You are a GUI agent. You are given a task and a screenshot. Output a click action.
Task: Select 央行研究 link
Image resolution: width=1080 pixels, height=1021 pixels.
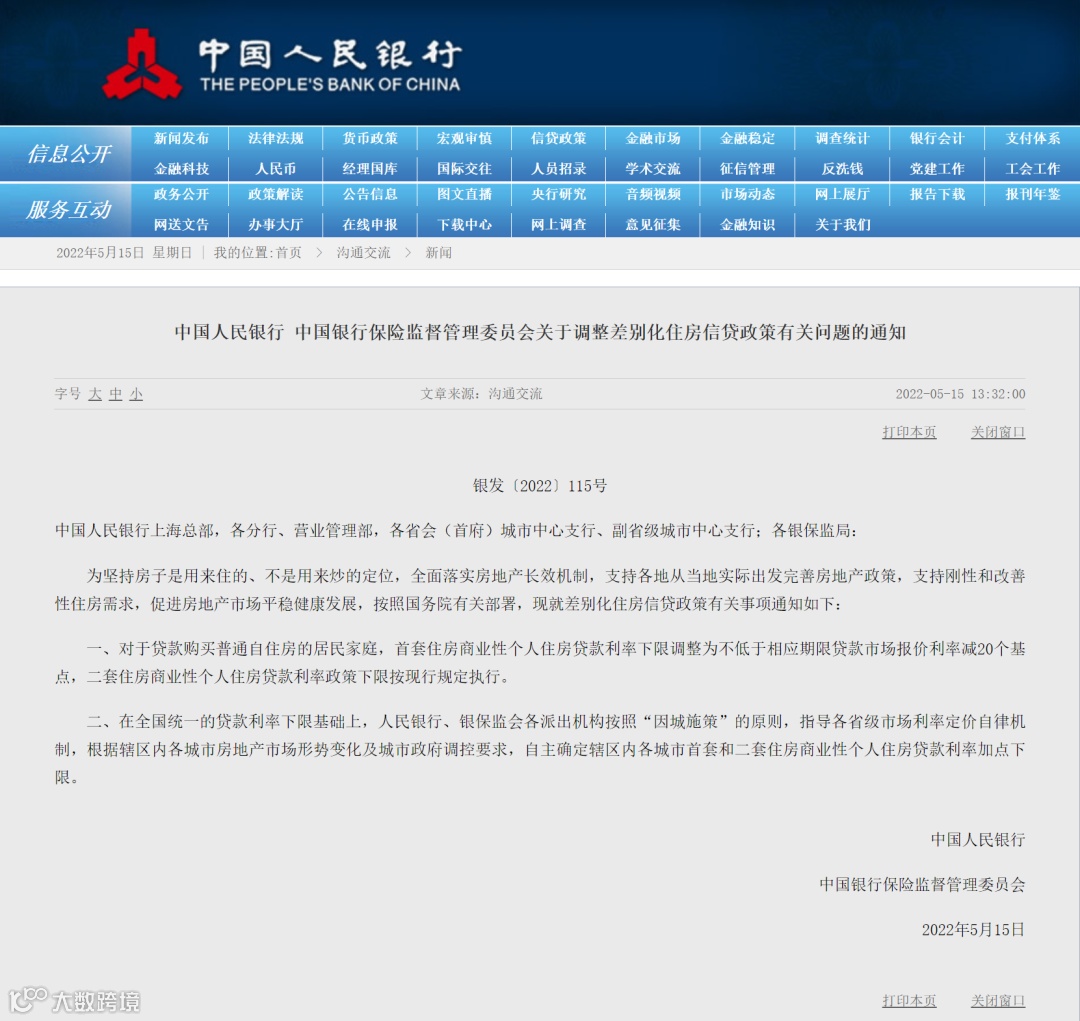point(559,194)
